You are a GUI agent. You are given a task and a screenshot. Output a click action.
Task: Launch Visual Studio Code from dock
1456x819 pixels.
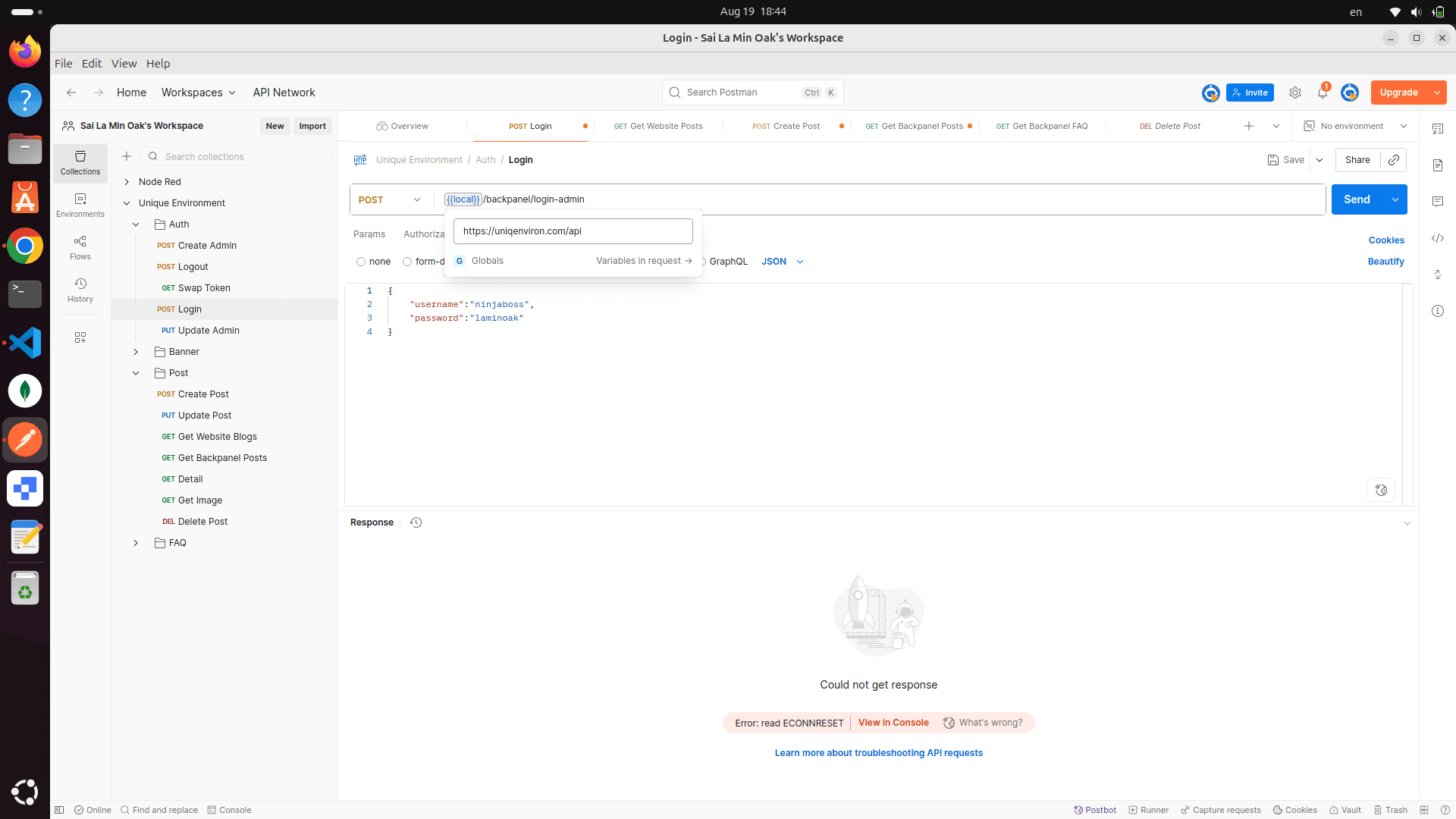point(25,343)
